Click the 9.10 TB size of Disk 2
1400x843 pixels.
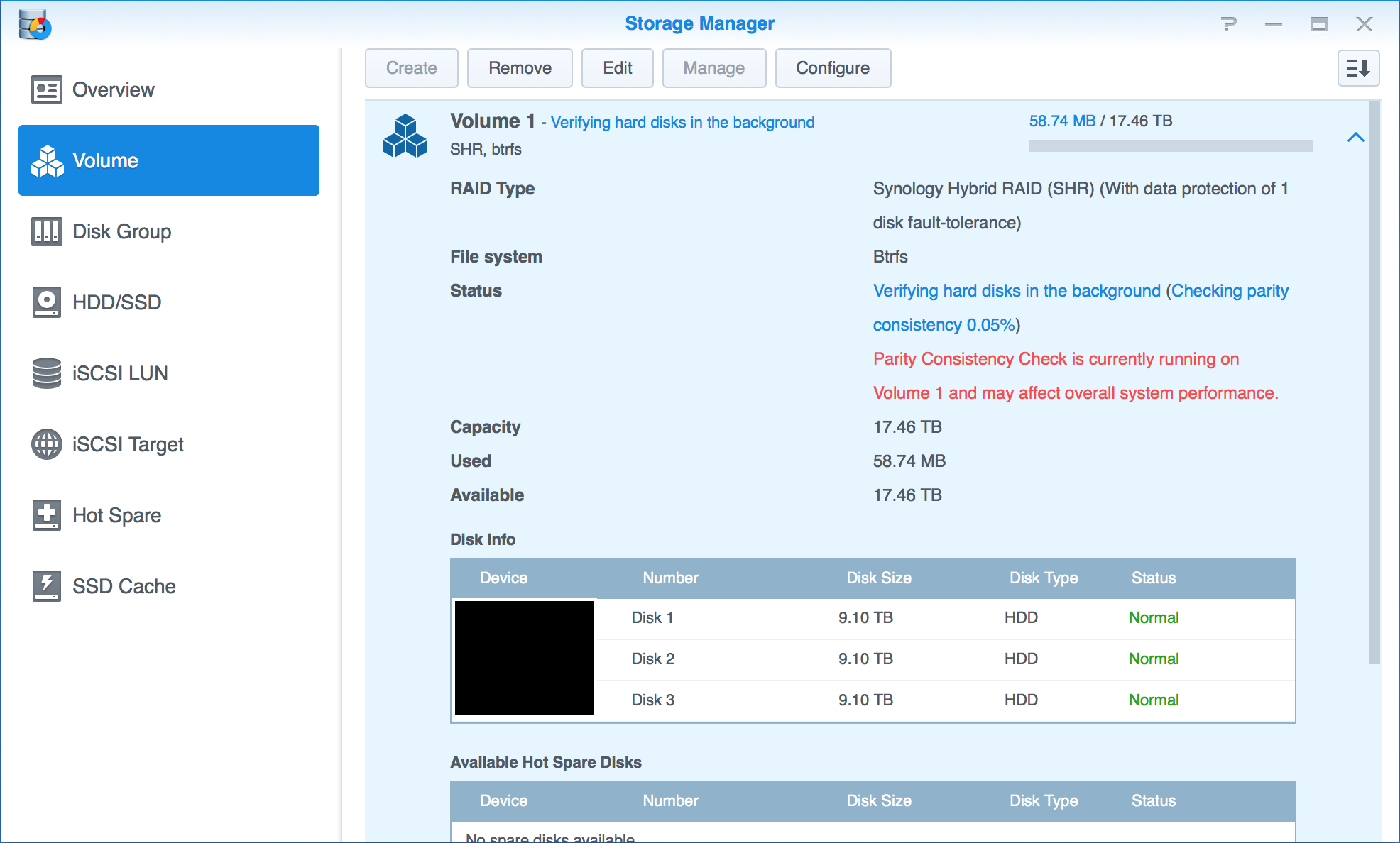click(x=865, y=659)
